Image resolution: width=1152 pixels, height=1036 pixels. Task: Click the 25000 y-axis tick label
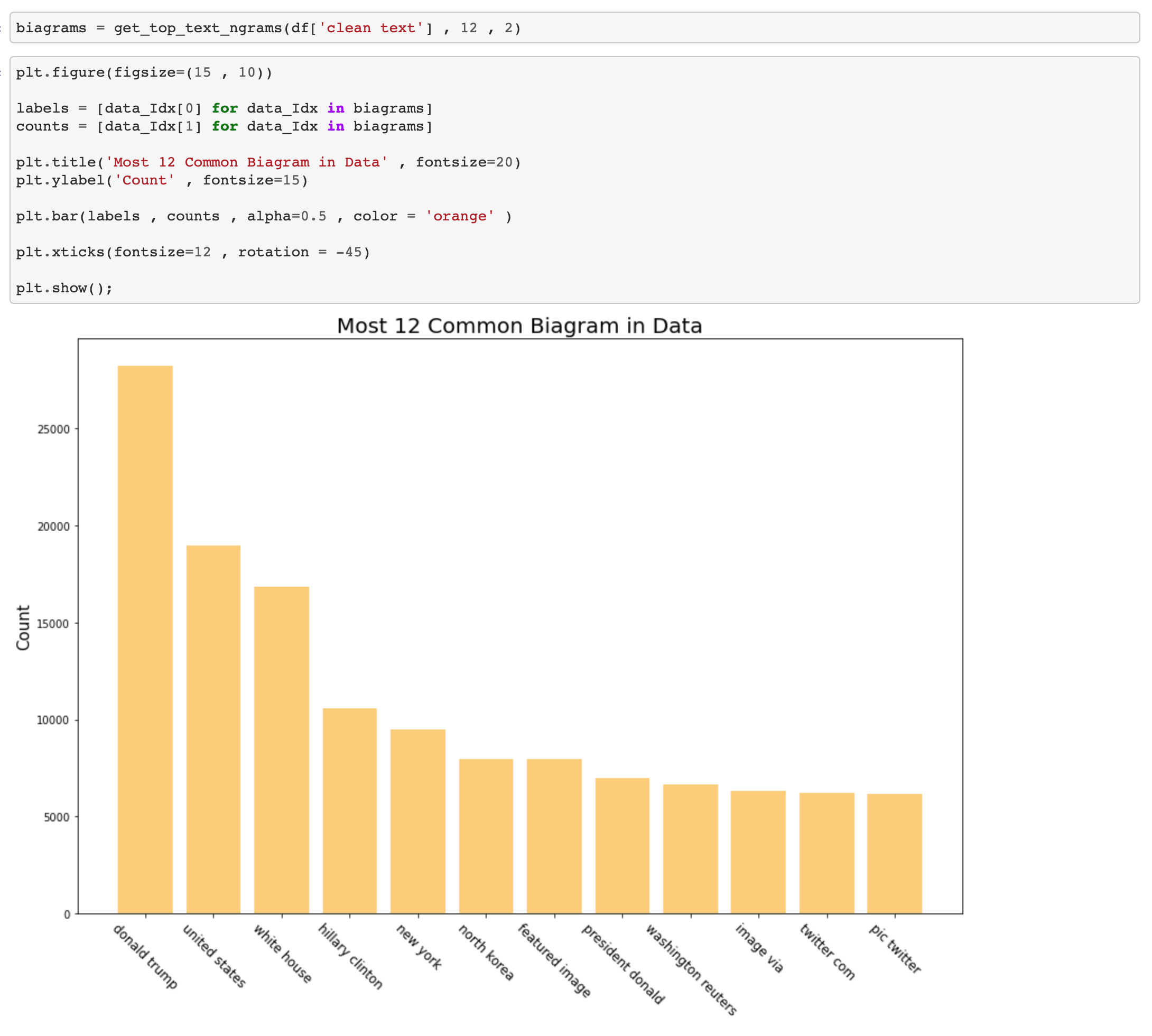[53, 429]
